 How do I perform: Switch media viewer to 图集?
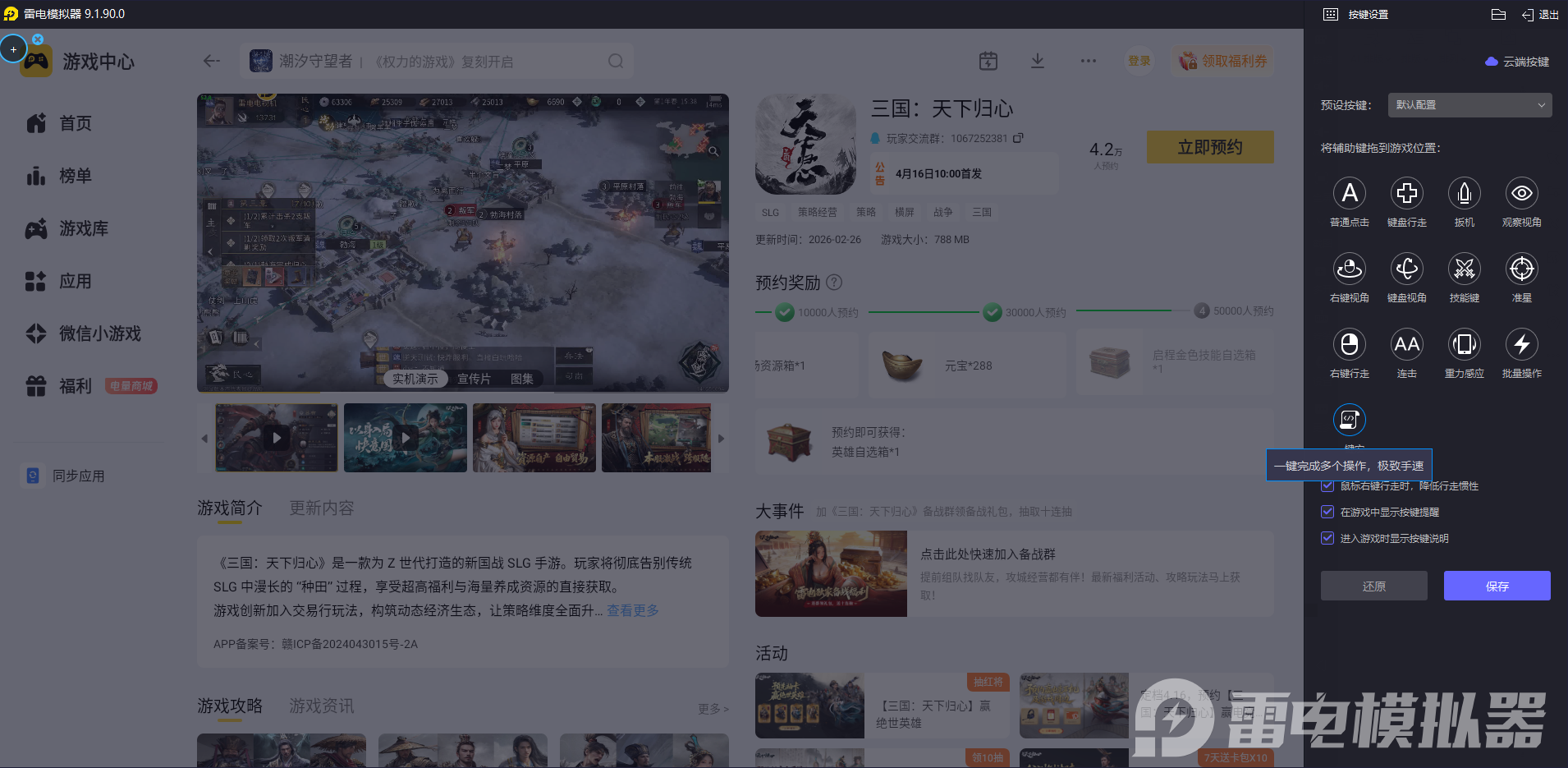(x=522, y=379)
